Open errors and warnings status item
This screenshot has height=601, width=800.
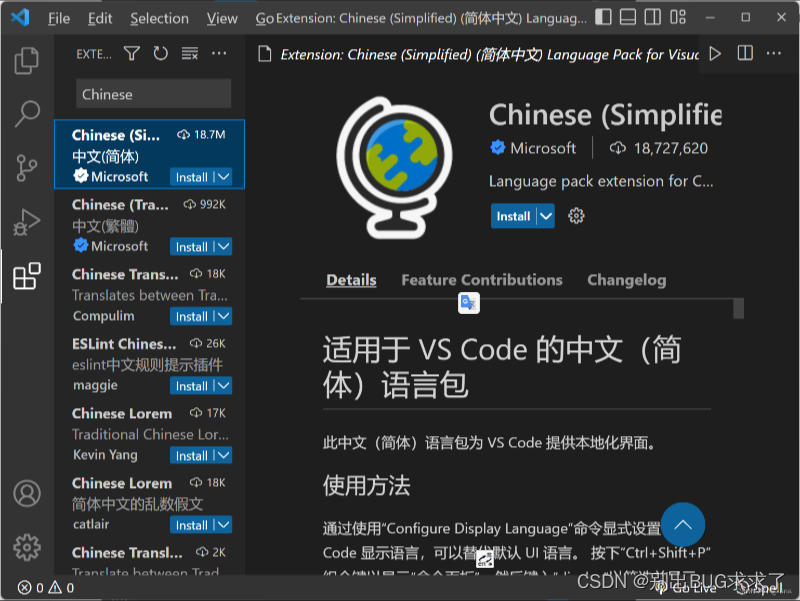46,588
